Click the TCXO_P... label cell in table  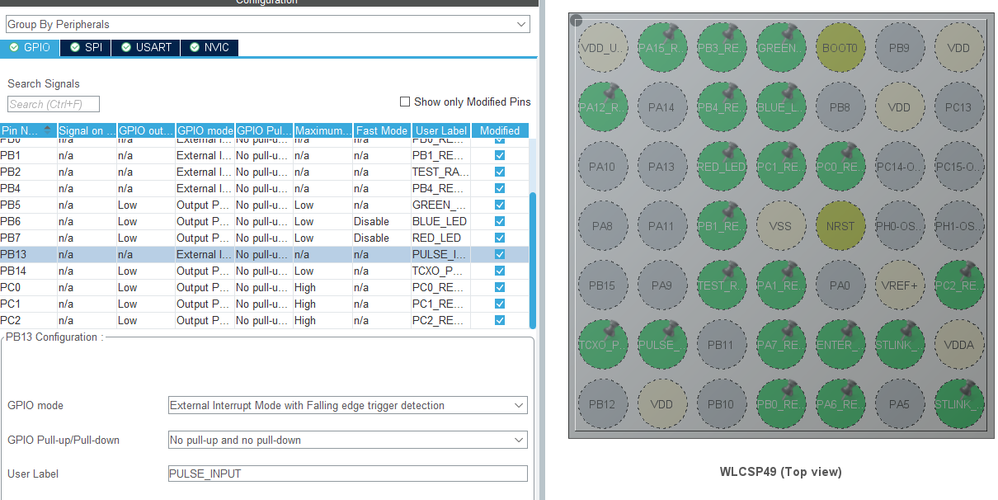(x=440, y=271)
